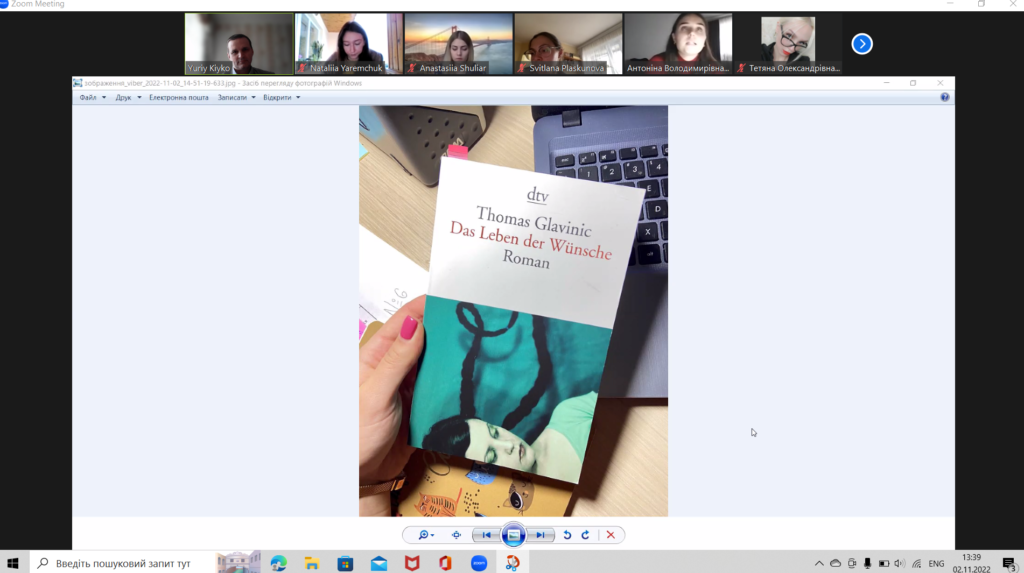The width and height of the screenshot is (1024, 573).
Task: Fit photo to actual size
Action: [x=456, y=535]
